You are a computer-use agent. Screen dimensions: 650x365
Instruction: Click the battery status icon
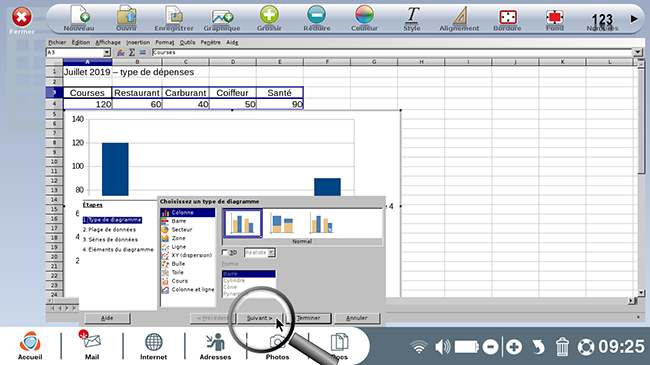[467, 347]
